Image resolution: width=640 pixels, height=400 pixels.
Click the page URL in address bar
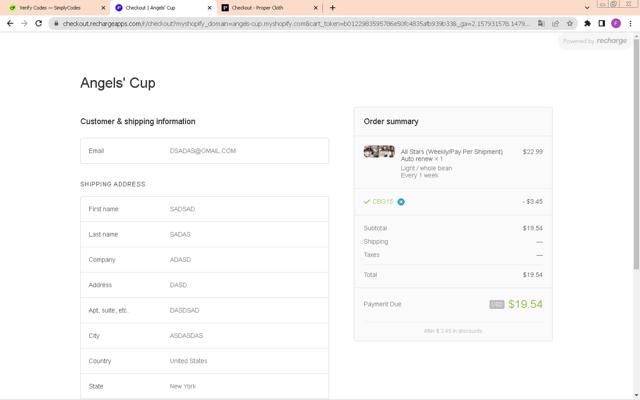click(x=296, y=24)
